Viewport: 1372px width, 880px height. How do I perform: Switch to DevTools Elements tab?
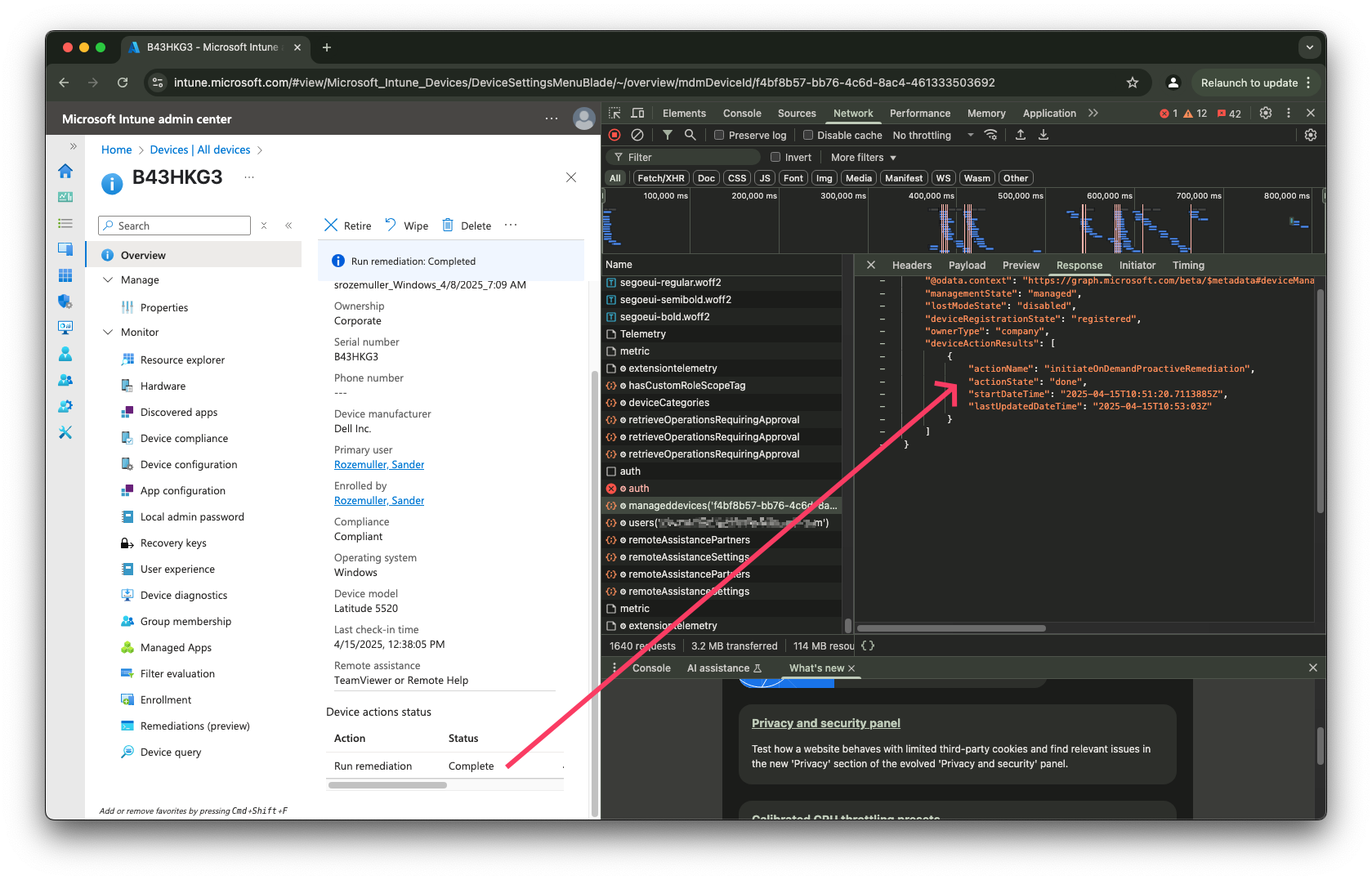tap(684, 113)
